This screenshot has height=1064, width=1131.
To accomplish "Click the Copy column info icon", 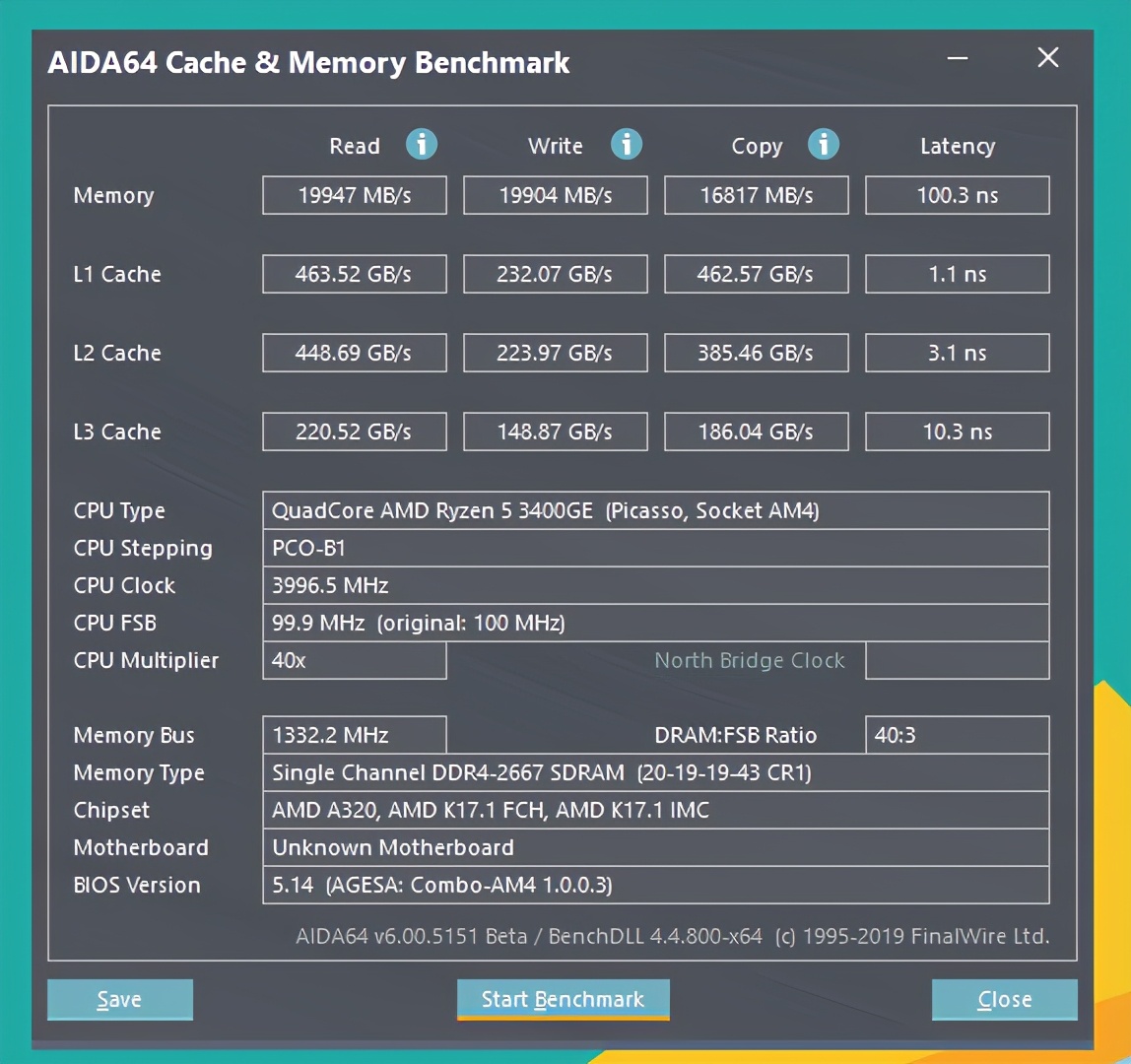I will pyautogui.click(x=823, y=144).
